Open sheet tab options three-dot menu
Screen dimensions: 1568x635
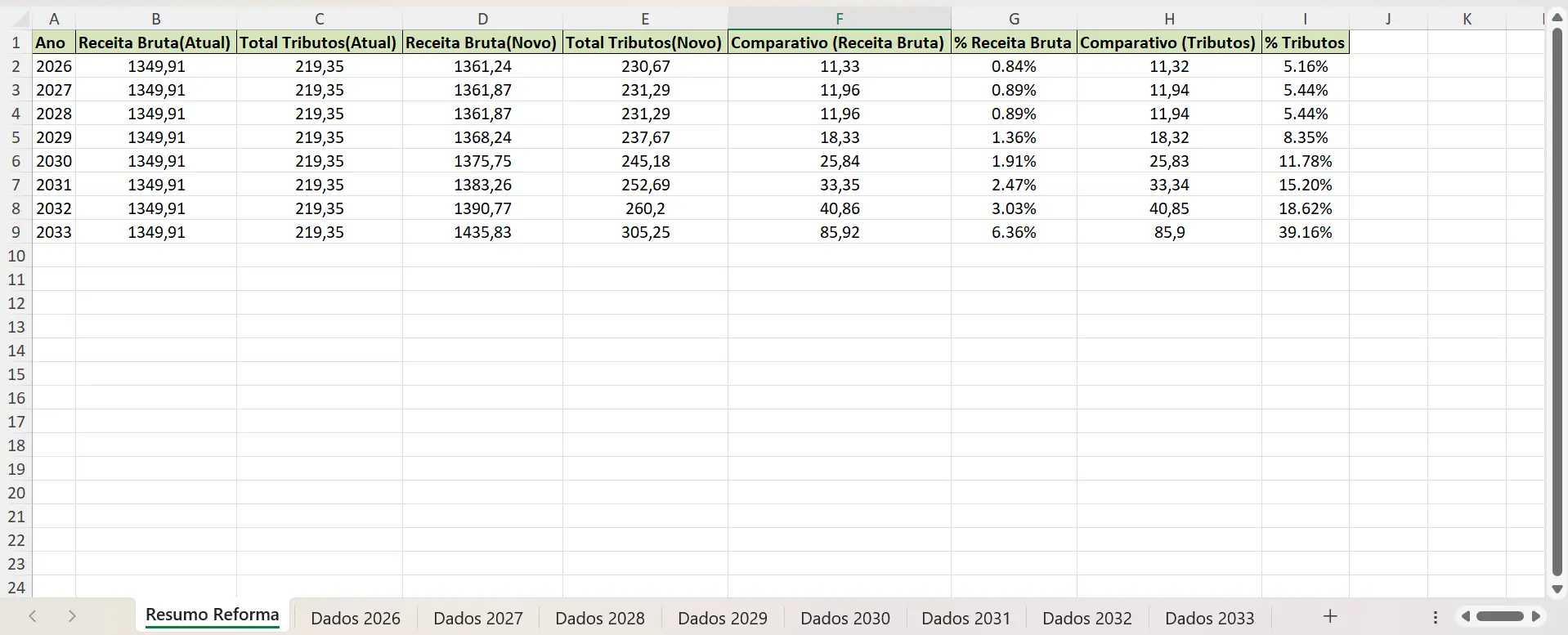pyautogui.click(x=1435, y=617)
